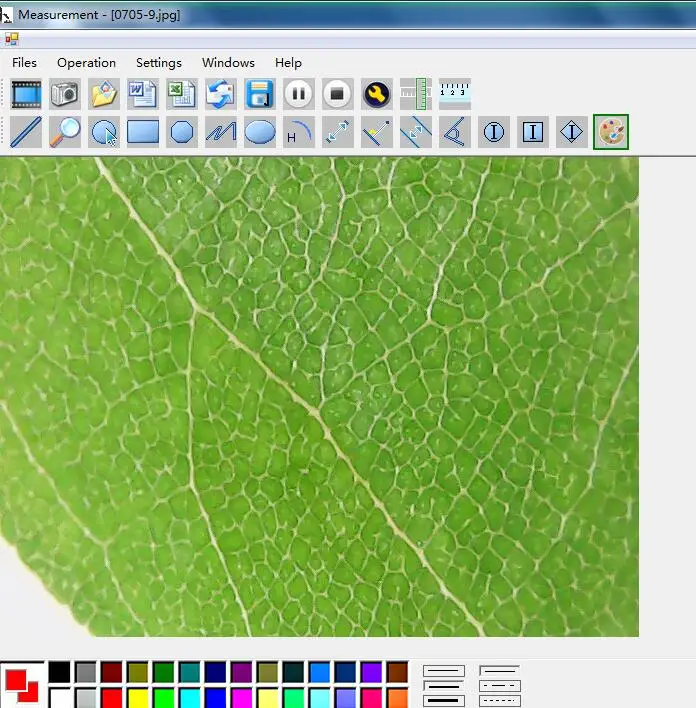Click the save floppy disk icon
696x708 pixels.
[260, 95]
